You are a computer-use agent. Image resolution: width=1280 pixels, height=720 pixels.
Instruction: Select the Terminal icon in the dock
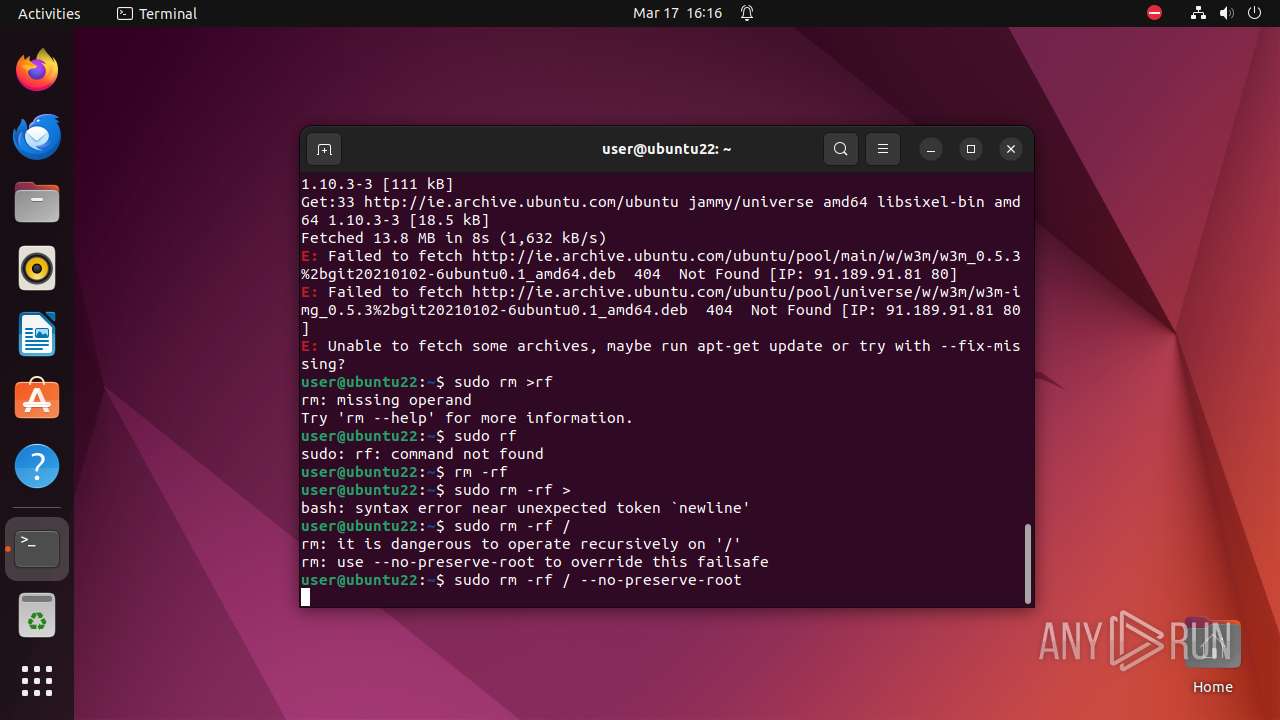point(37,549)
